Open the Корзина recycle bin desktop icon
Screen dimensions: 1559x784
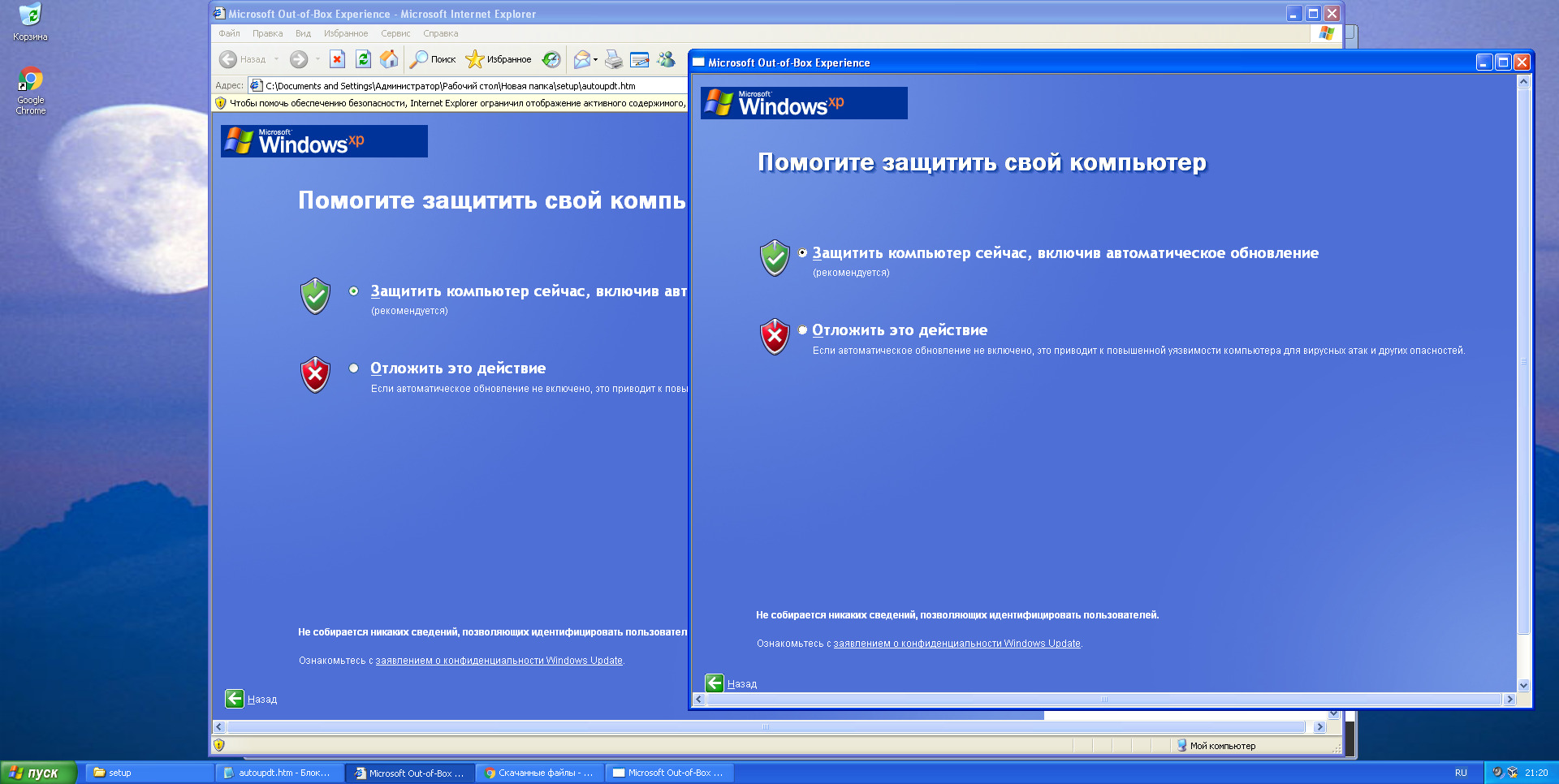(x=30, y=23)
